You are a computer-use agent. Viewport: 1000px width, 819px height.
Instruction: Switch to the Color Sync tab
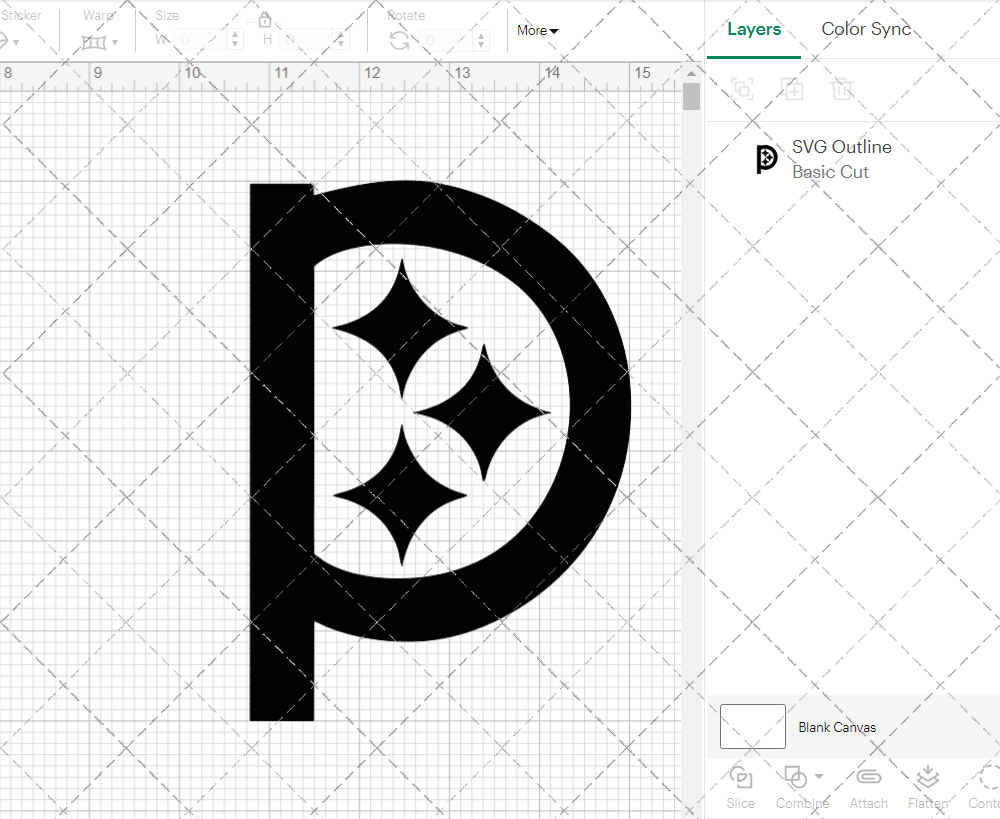tap(866, 29)
